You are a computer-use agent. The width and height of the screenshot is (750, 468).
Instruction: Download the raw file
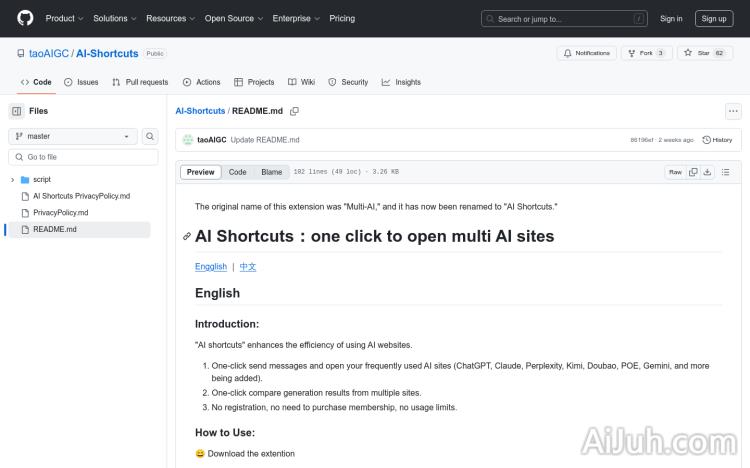tap(708, 172)
